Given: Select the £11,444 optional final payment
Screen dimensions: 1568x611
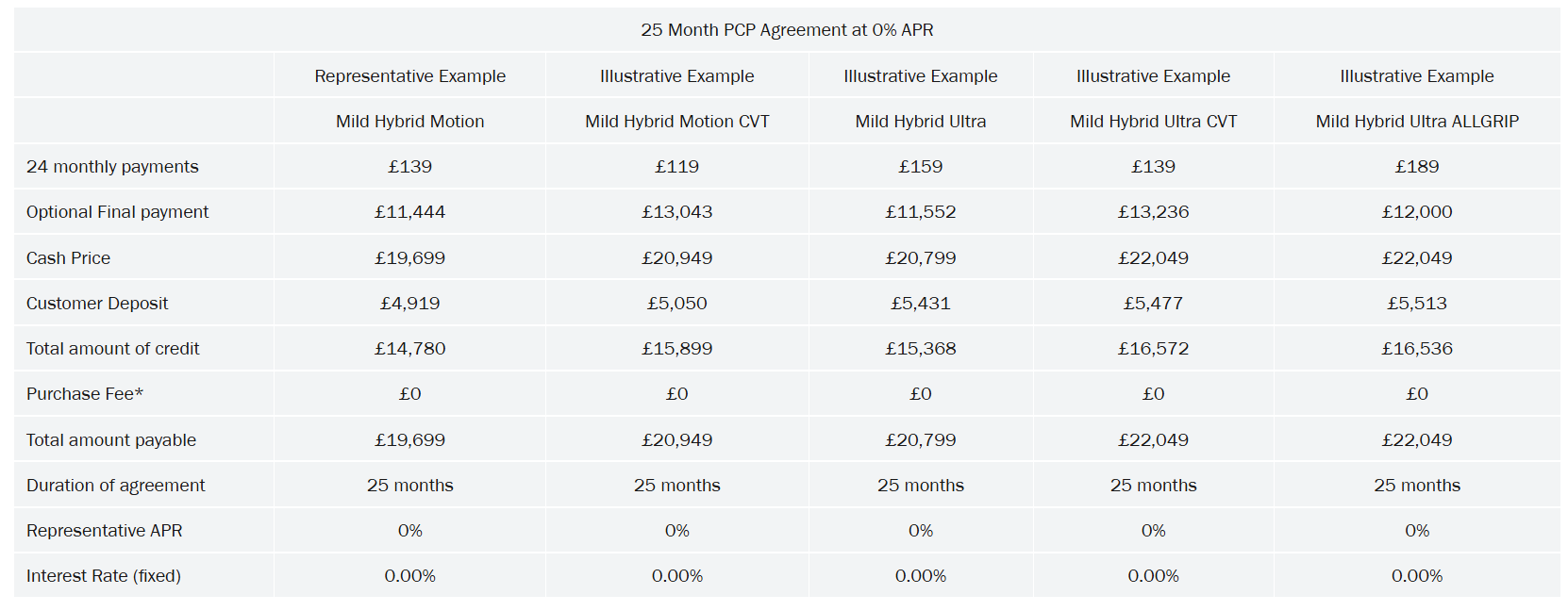Looking at the screenshot, I should 409,212.
